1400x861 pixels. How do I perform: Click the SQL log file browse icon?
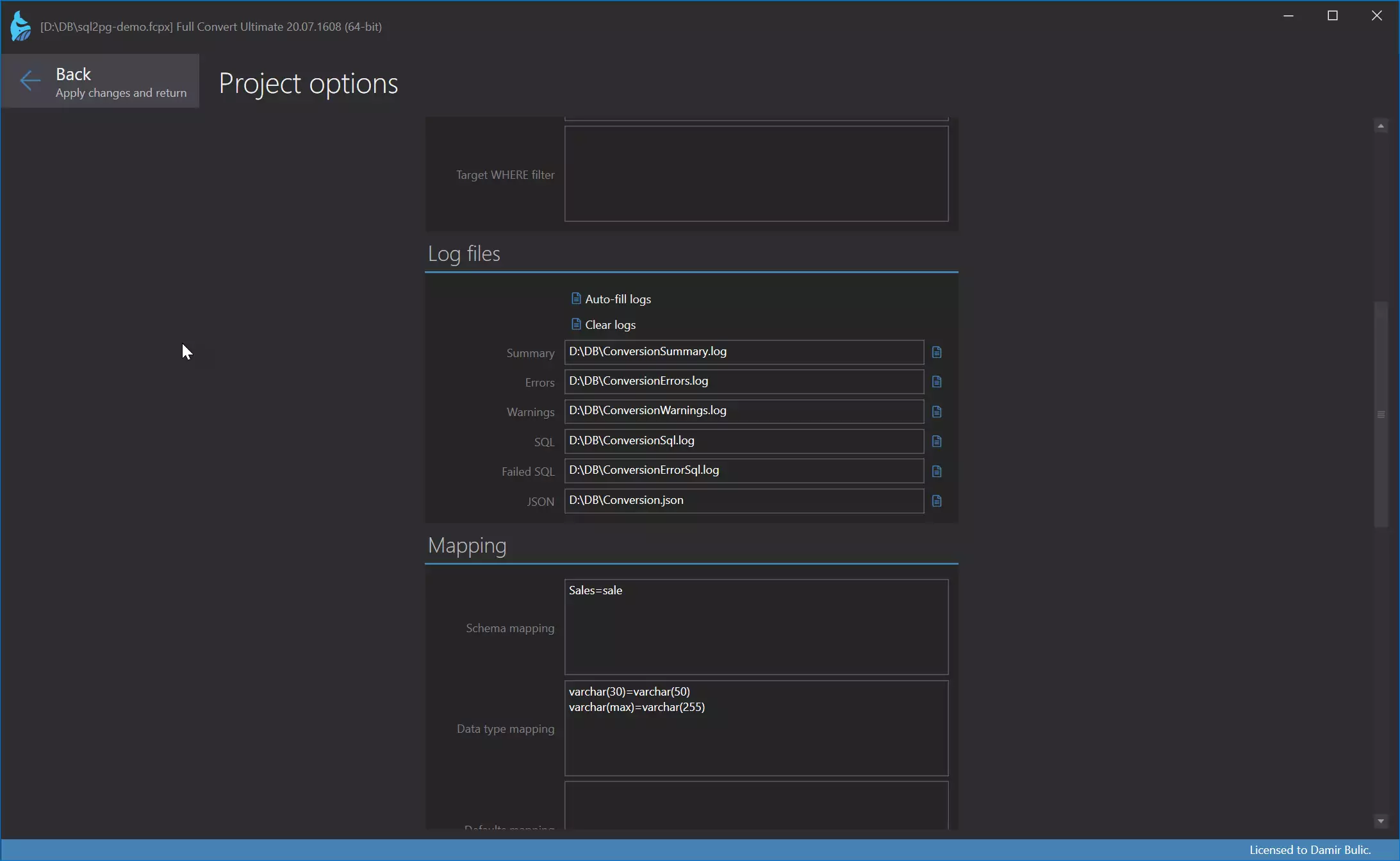click(936, 441)
